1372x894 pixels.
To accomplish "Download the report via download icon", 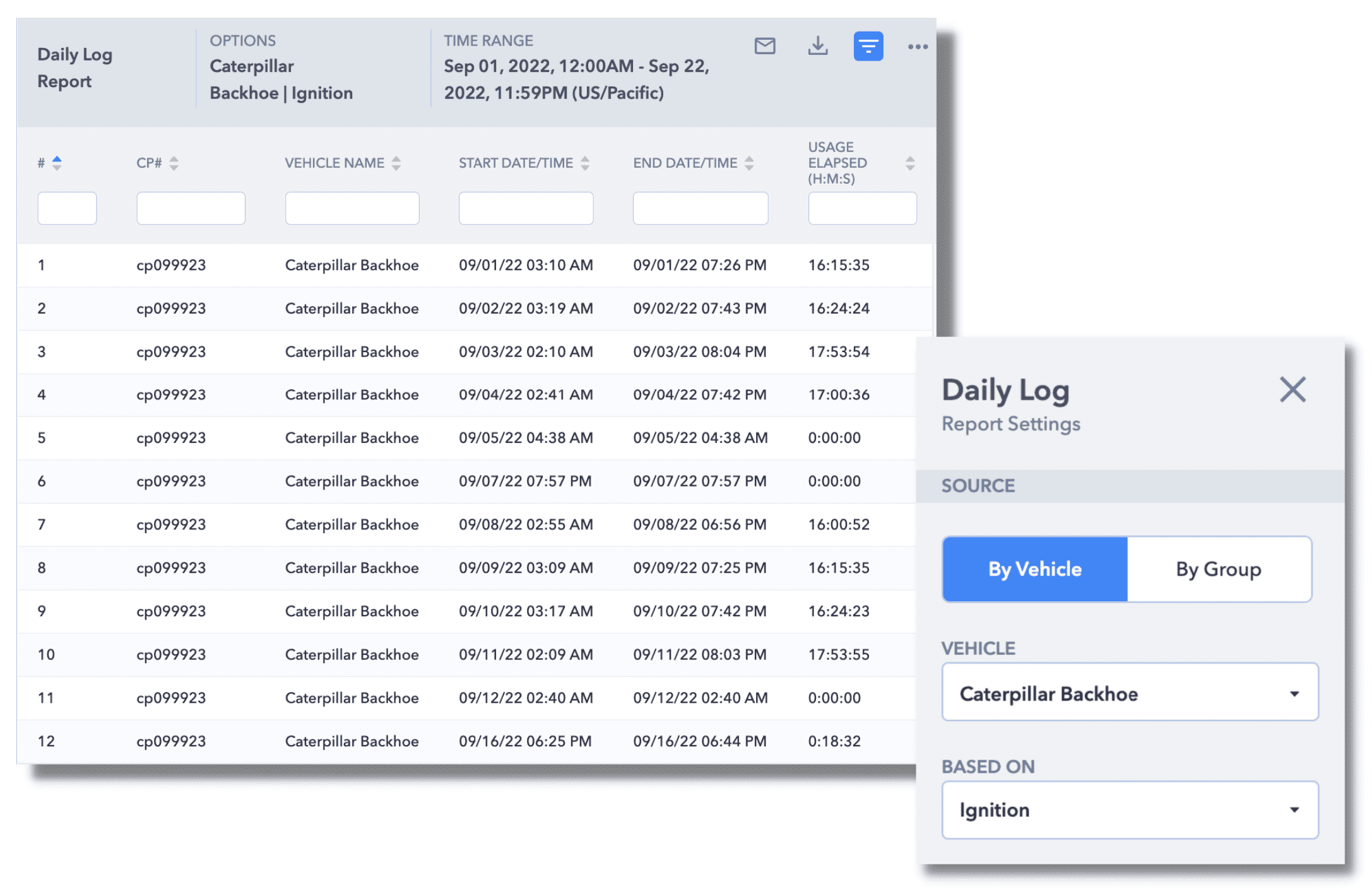I will coord(818,46).
